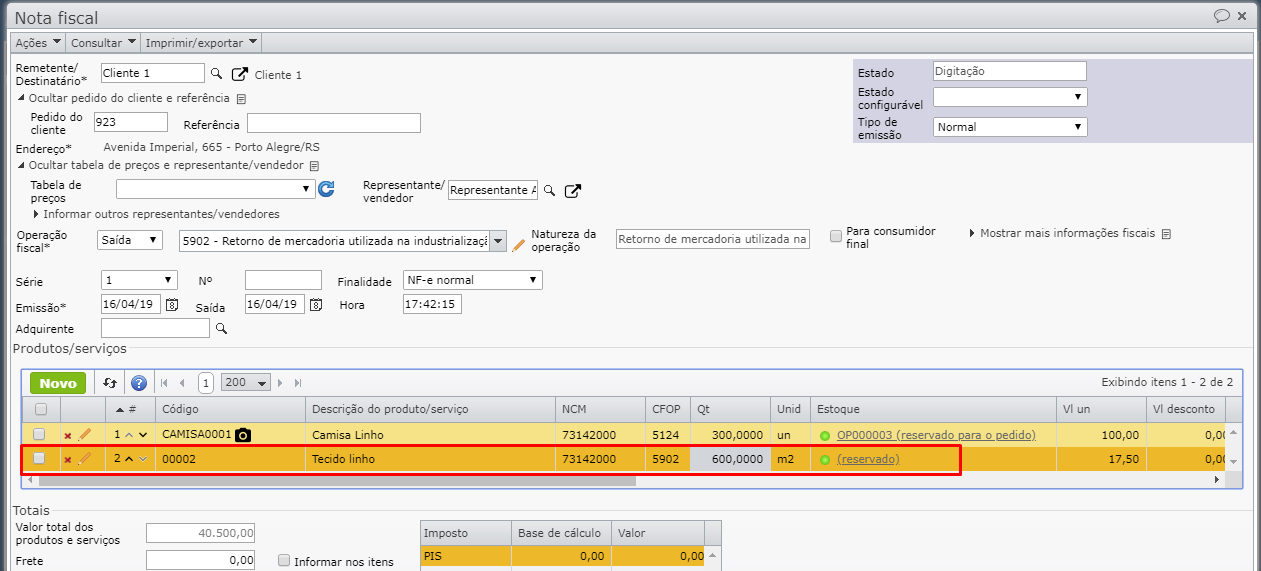Click the blue help icon in products toolbar
The height and width of the screenshot is (571, 1261).
point(139,383)
